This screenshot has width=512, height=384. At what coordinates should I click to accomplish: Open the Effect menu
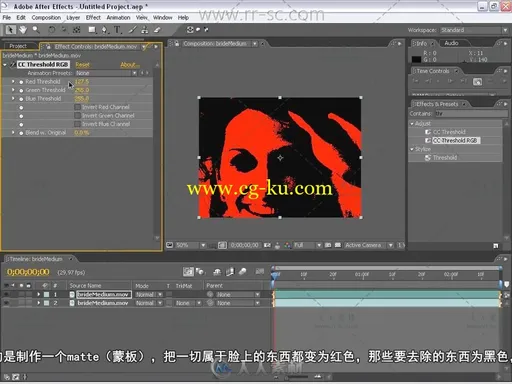(93, 17)
